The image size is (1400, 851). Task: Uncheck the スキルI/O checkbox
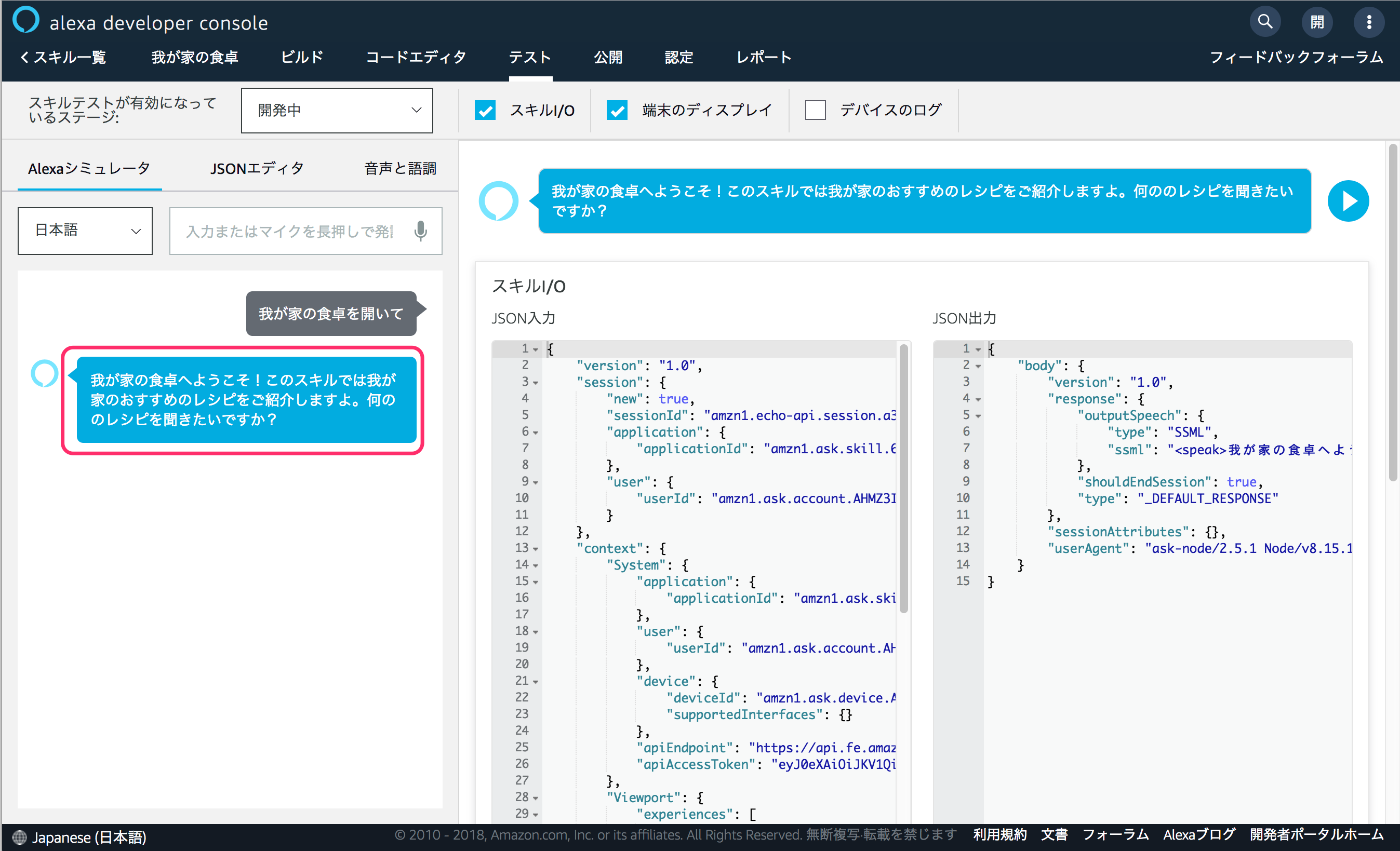pyautogui.click(x=485, y=110)
